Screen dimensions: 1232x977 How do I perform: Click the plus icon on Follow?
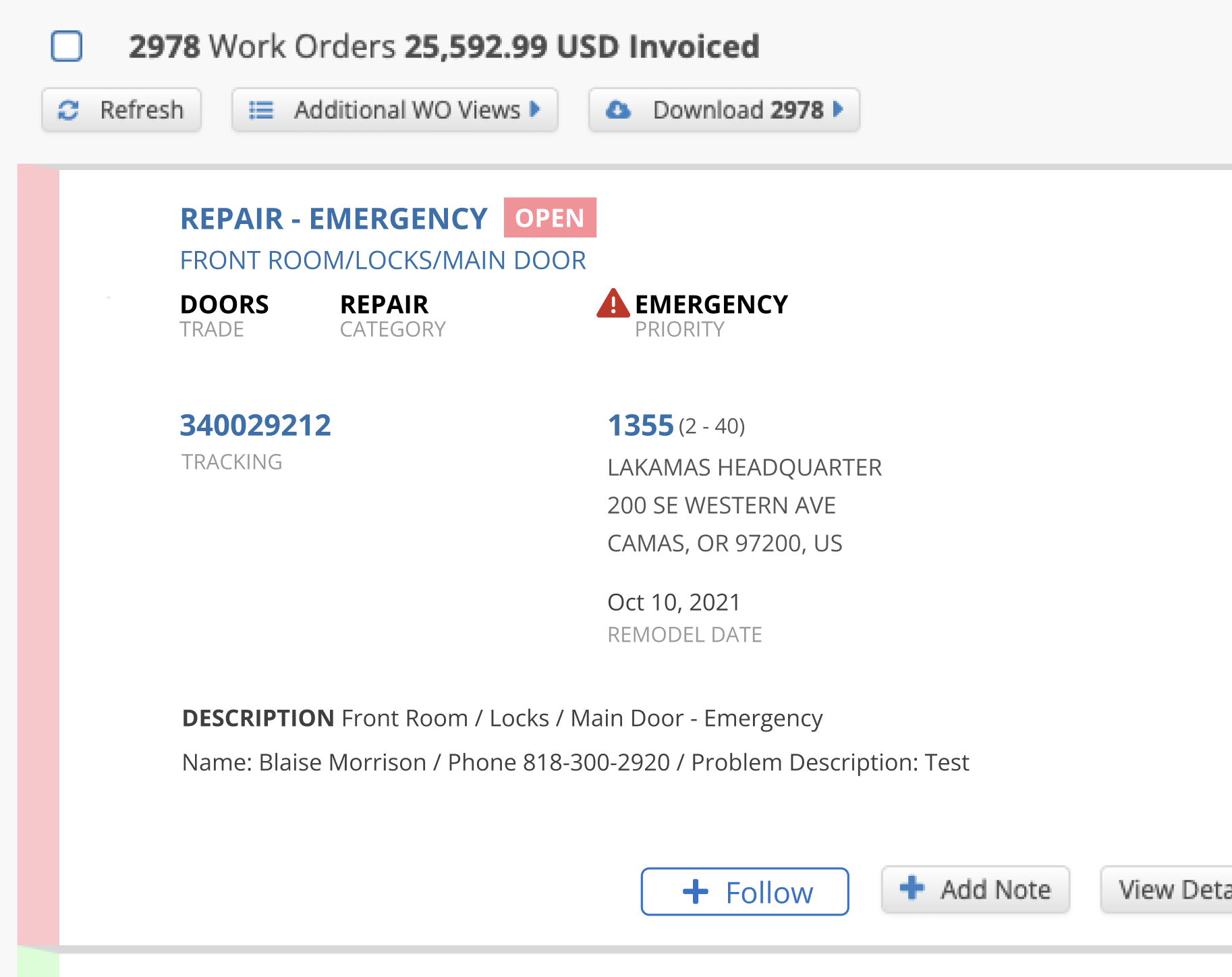coord(696,892)
